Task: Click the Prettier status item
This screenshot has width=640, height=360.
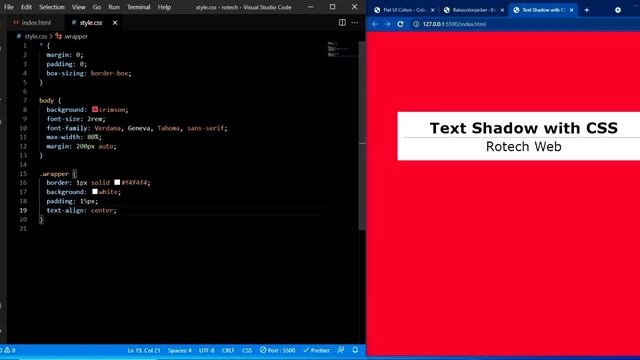Action: [x=316, y=350]
